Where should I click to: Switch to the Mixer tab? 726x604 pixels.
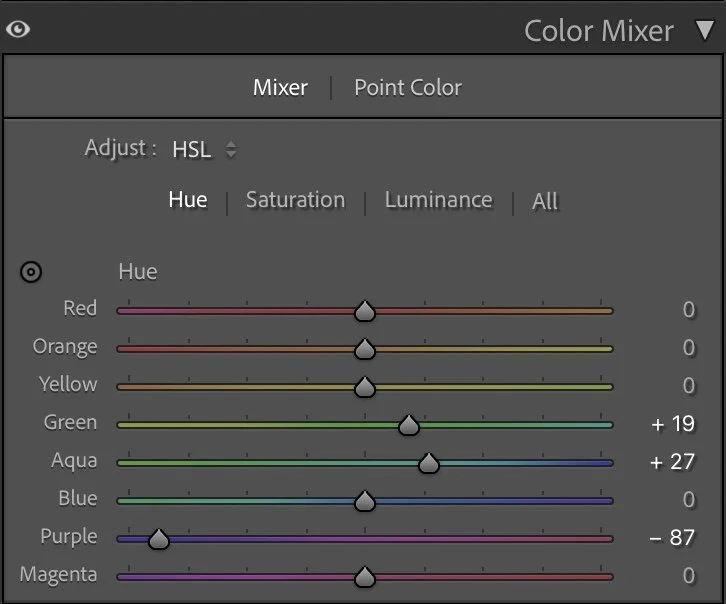280,87
